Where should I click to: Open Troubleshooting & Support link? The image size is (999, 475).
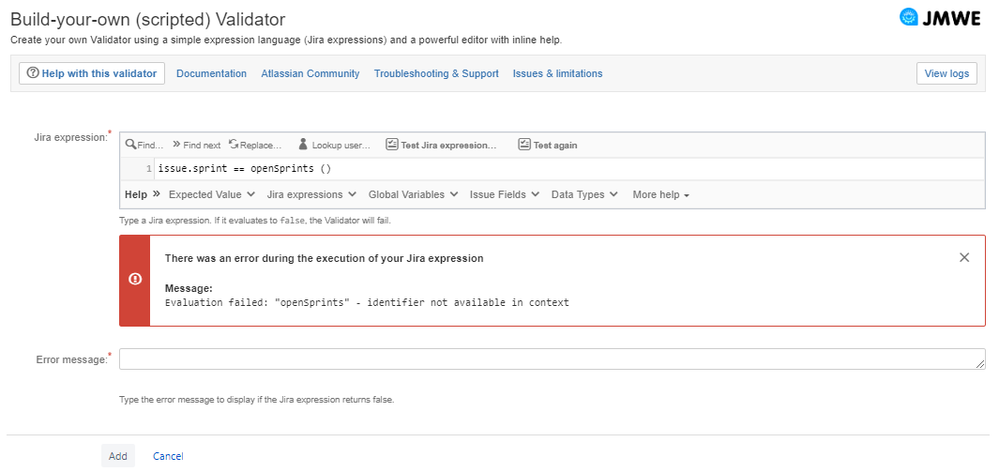point(436,73)
